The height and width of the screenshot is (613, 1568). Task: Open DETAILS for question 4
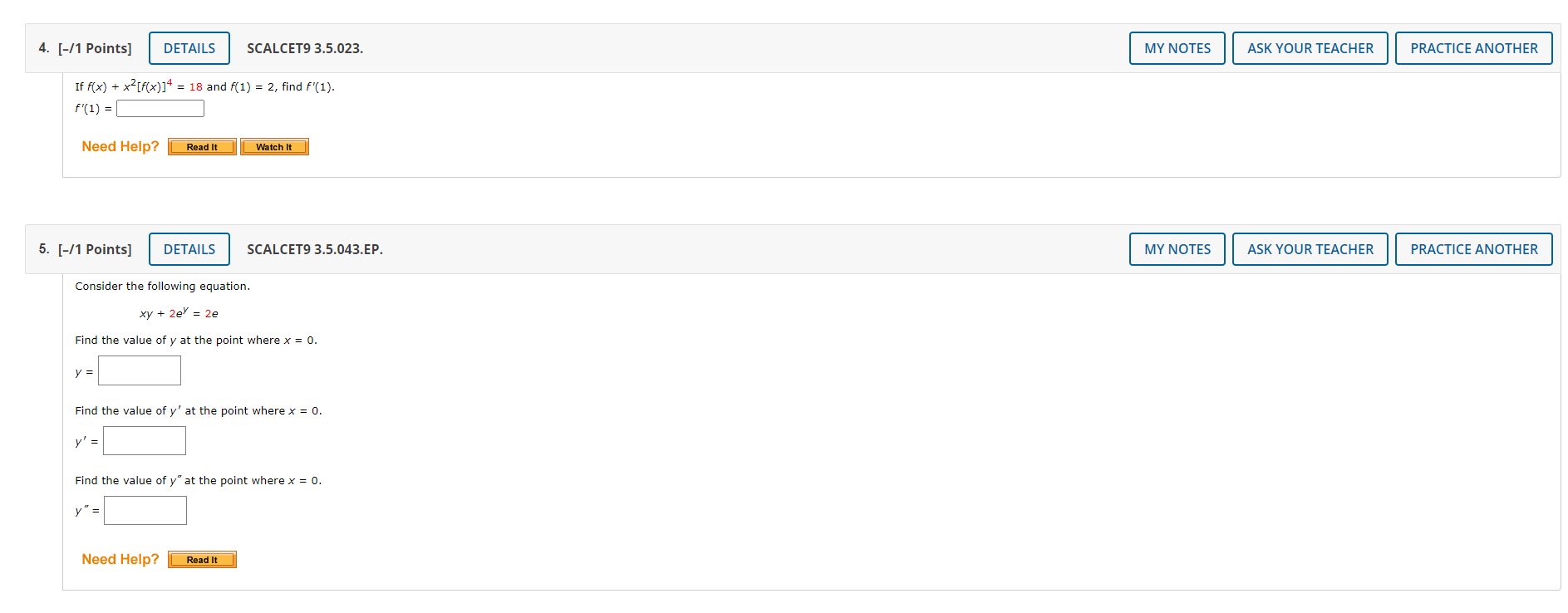click(189, 47)
